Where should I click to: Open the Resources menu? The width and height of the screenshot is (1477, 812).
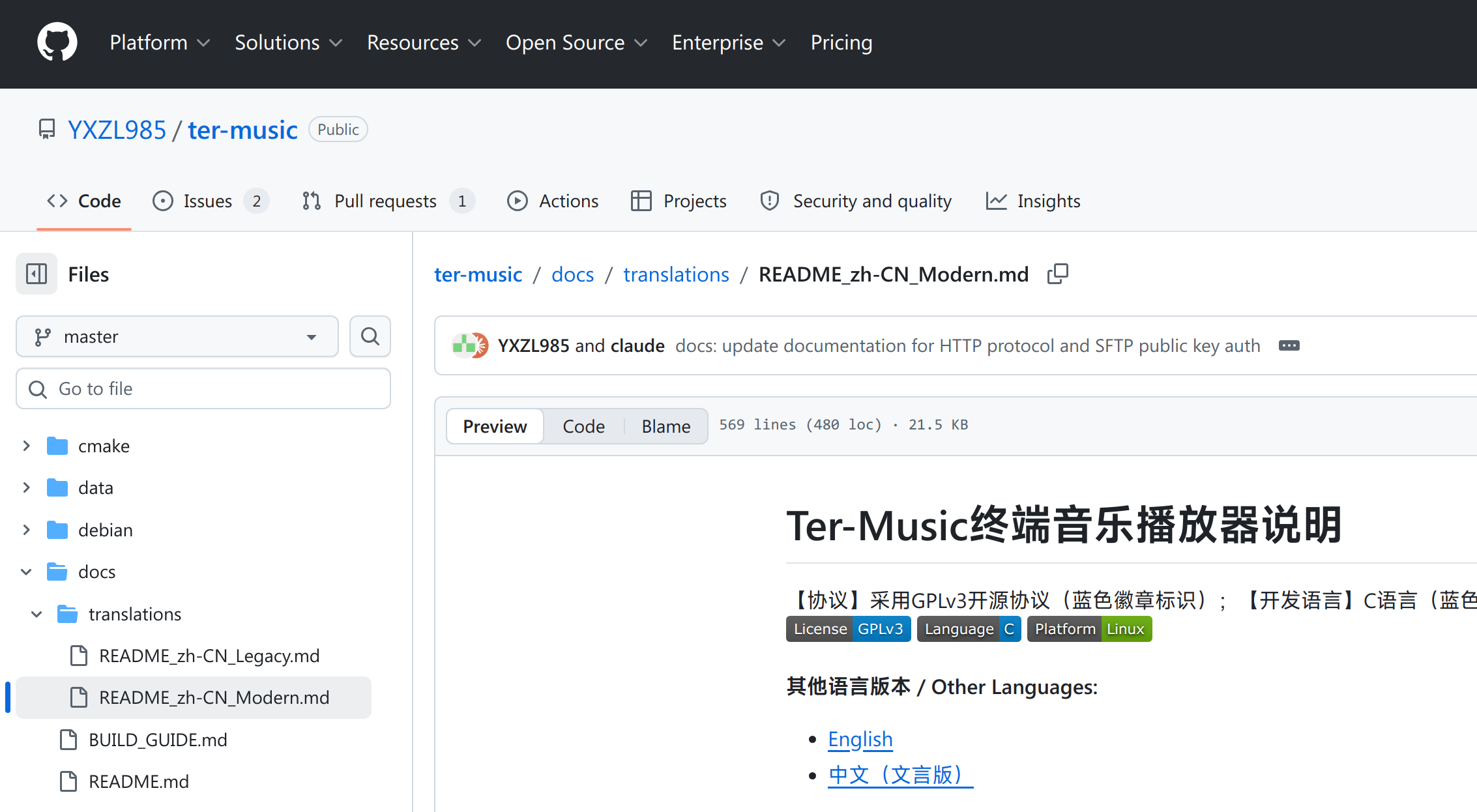coord(424,42)
